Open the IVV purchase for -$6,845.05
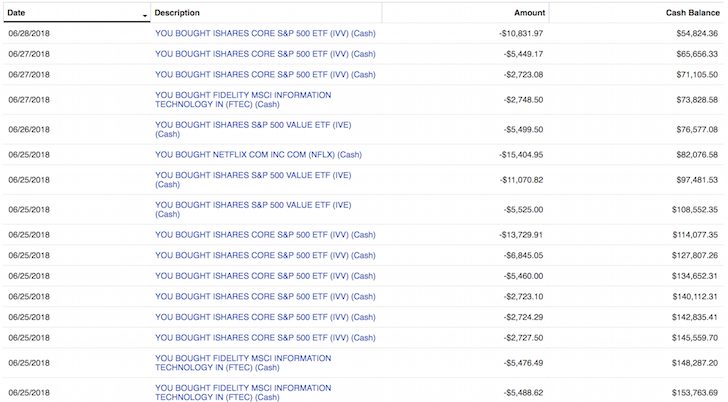This screenshot has width=728, height=402. point(265,255)
